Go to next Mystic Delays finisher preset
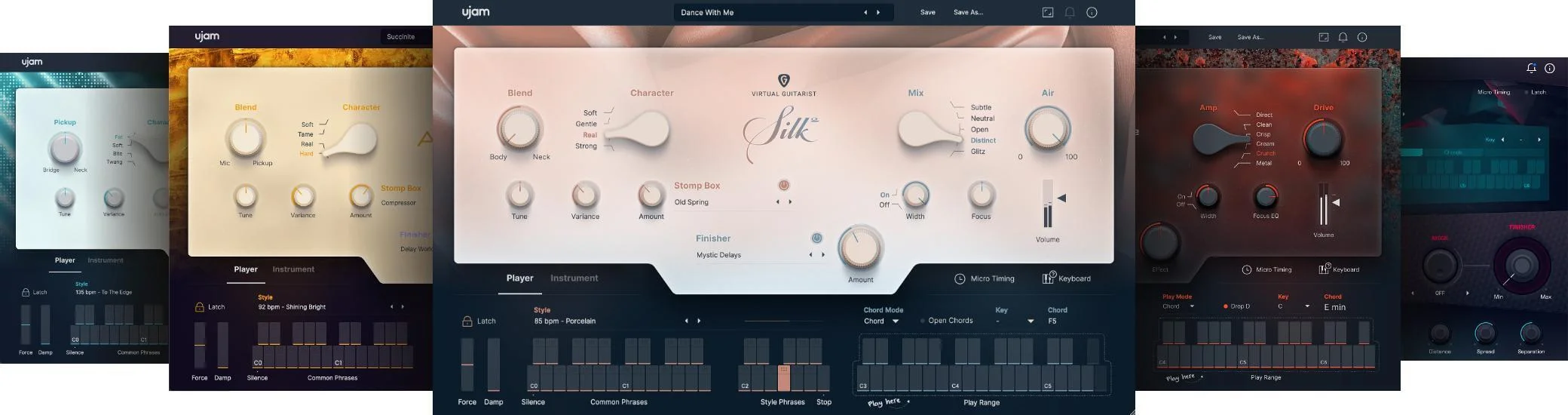Screen dimensions: 1568x415 823,255
